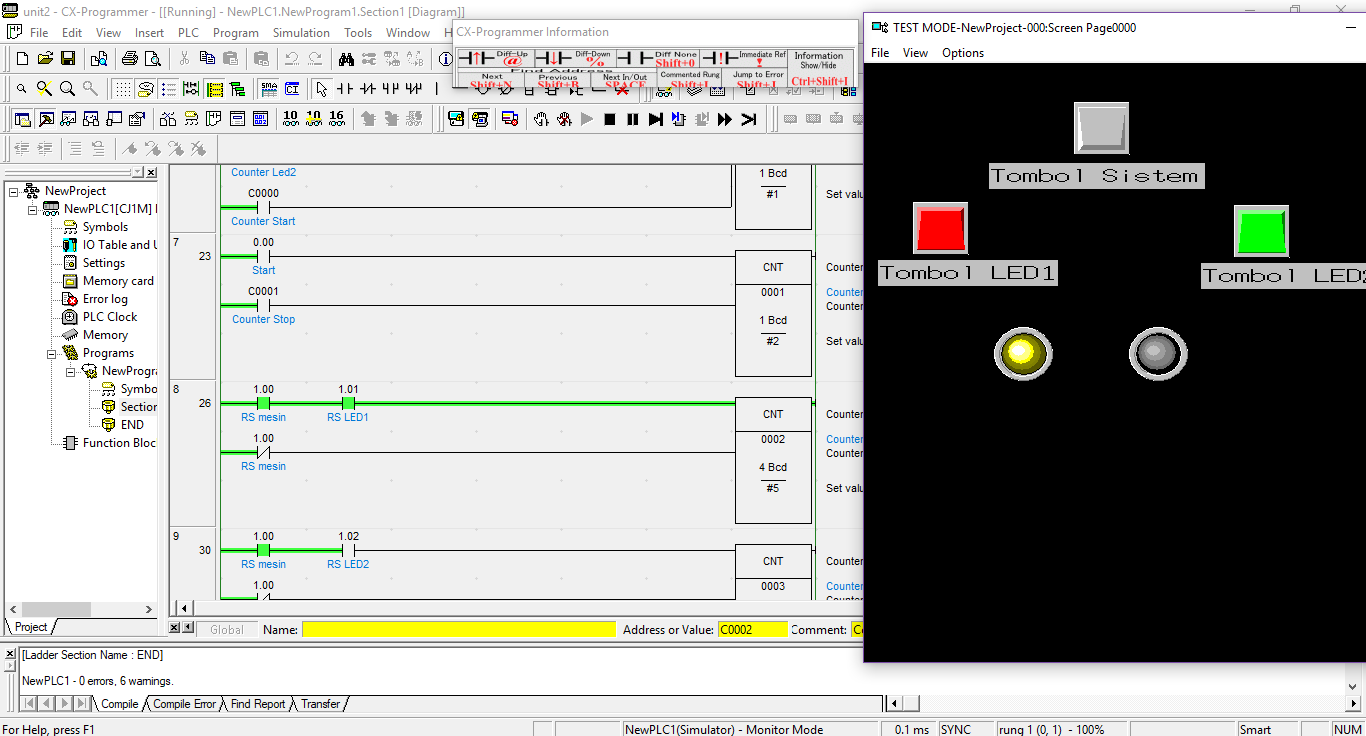The image size is (1366, 736).
Task: Create a new project with New icon
Action: 22,59
